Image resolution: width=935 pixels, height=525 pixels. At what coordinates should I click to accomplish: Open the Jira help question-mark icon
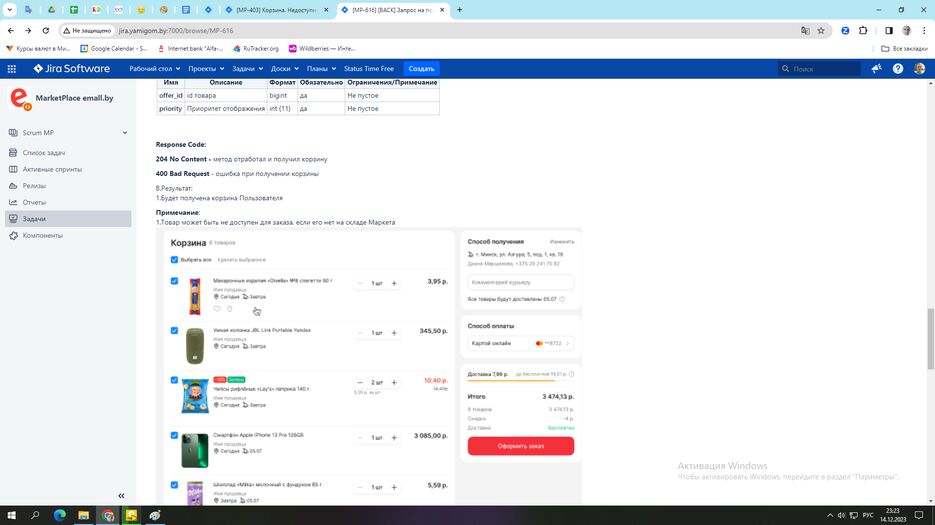pos(897,69)
